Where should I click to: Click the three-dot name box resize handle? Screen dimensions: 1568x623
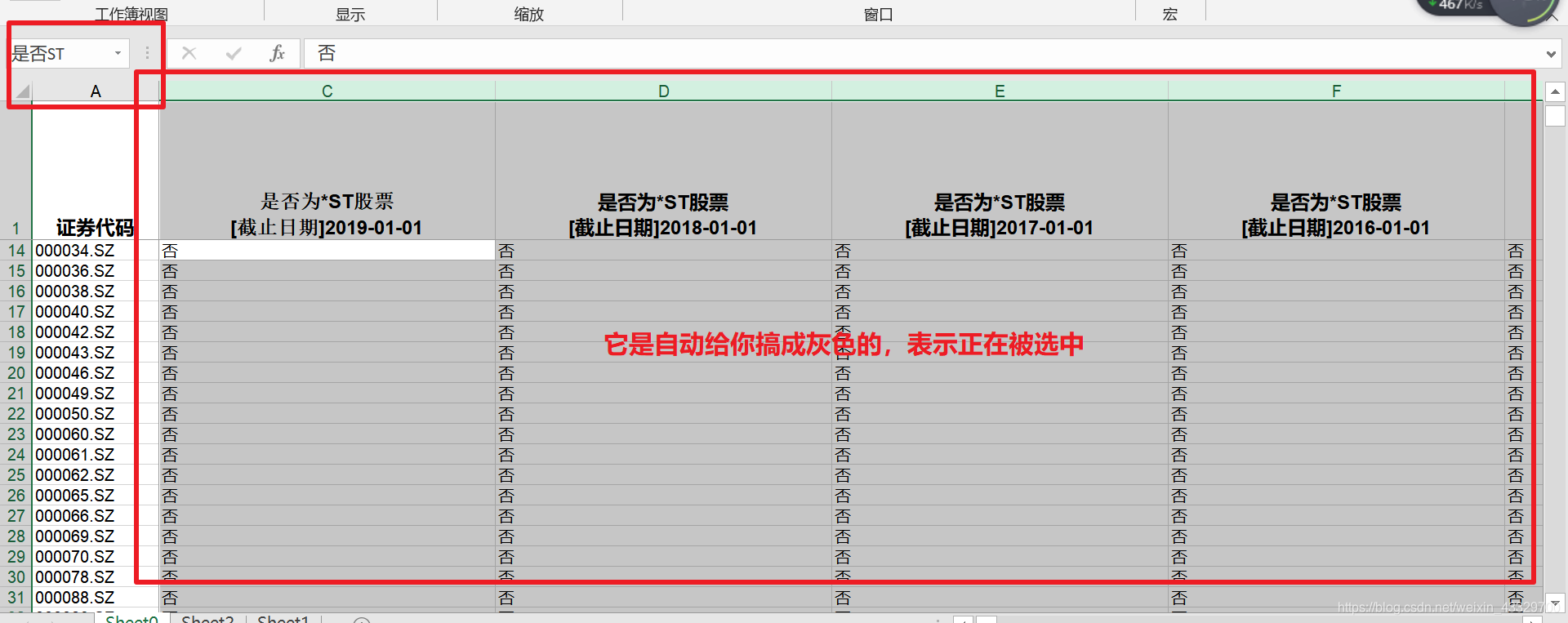point(147,53)
